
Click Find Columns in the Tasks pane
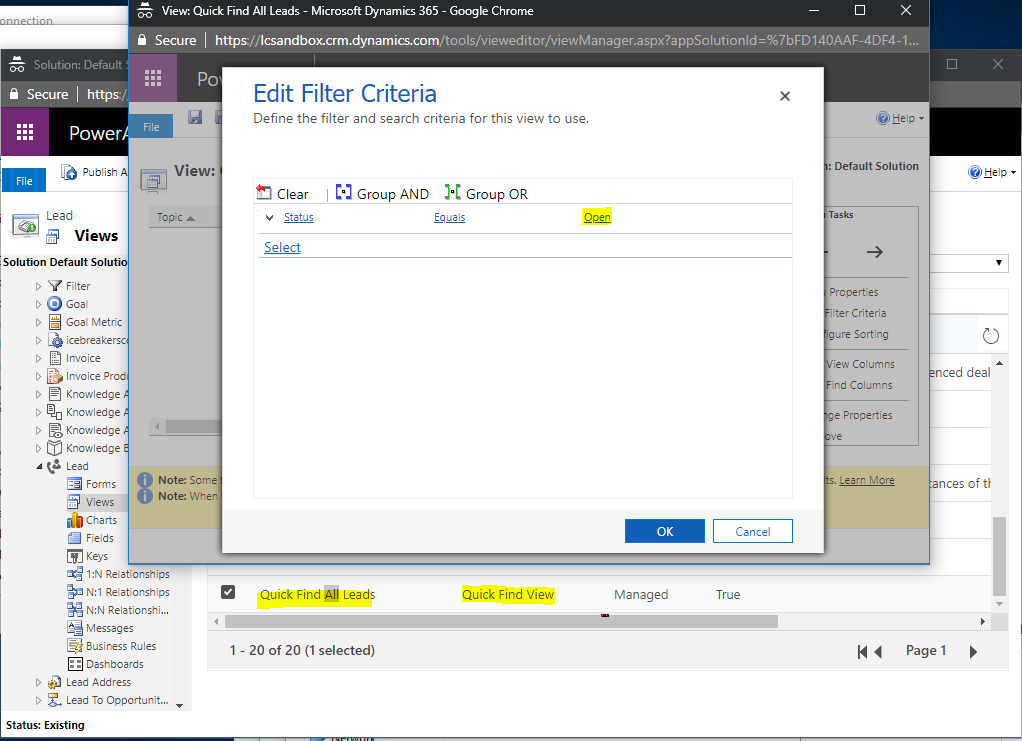point(859,385)
